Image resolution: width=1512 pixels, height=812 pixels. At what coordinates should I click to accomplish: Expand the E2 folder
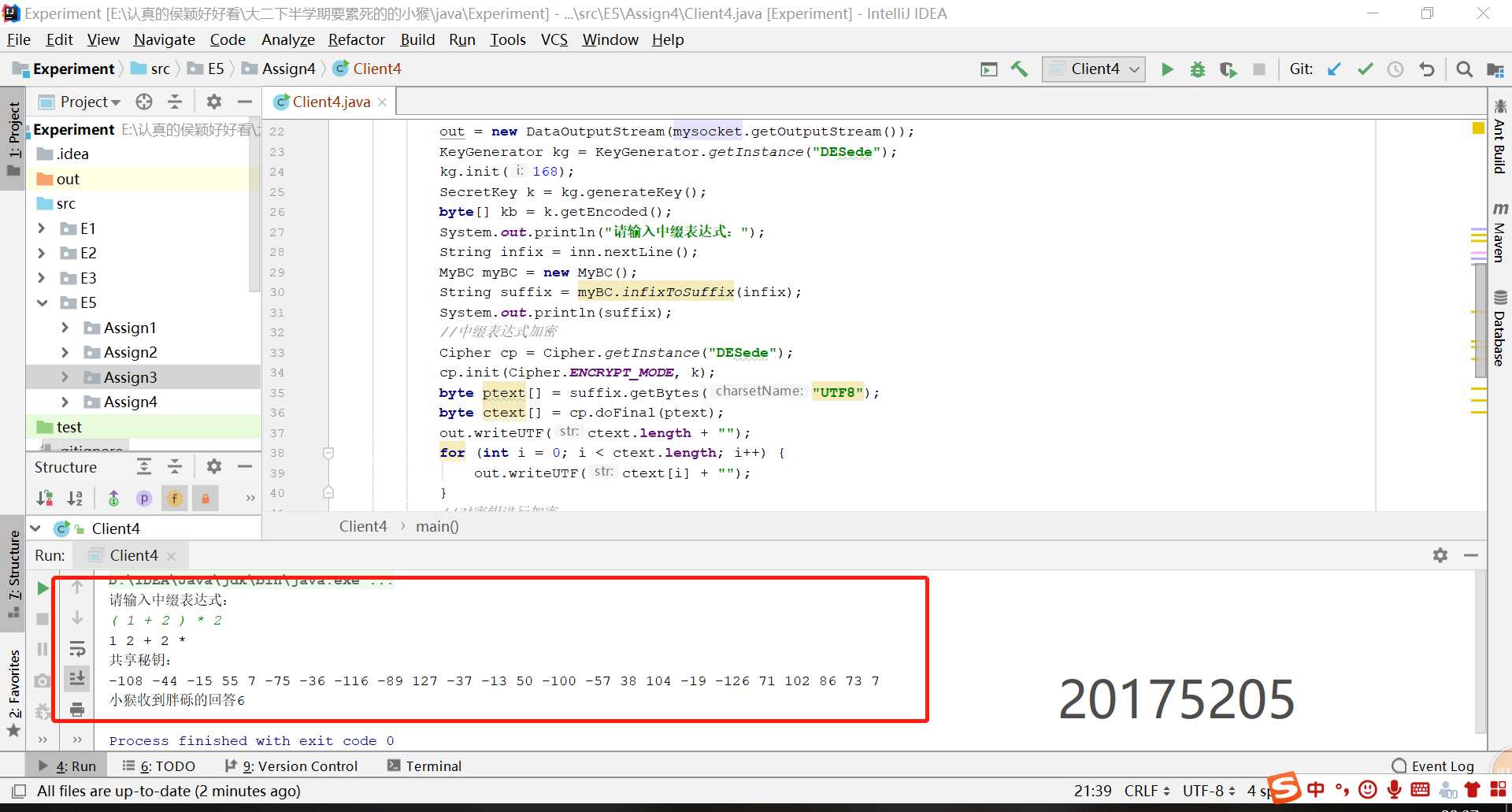(x=42, y=254)
